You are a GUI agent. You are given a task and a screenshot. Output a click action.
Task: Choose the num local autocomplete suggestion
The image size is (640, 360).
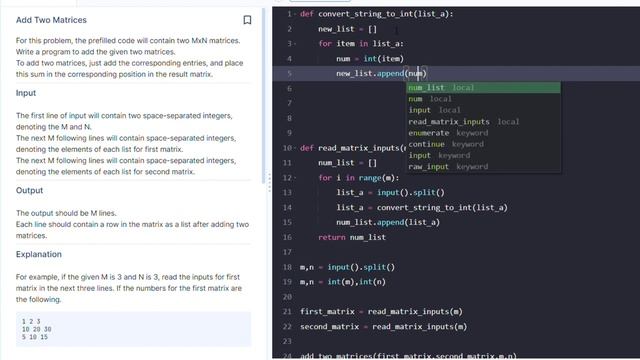pyautogui.click(x=483, y=99)
